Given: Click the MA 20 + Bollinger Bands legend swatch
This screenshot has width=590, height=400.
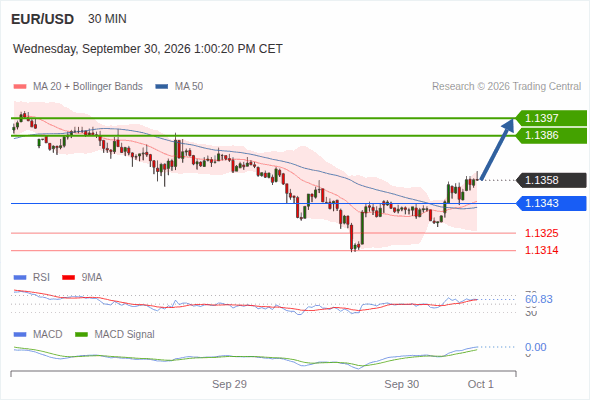Looking at the screenshot, I should [x=20, y=87].
